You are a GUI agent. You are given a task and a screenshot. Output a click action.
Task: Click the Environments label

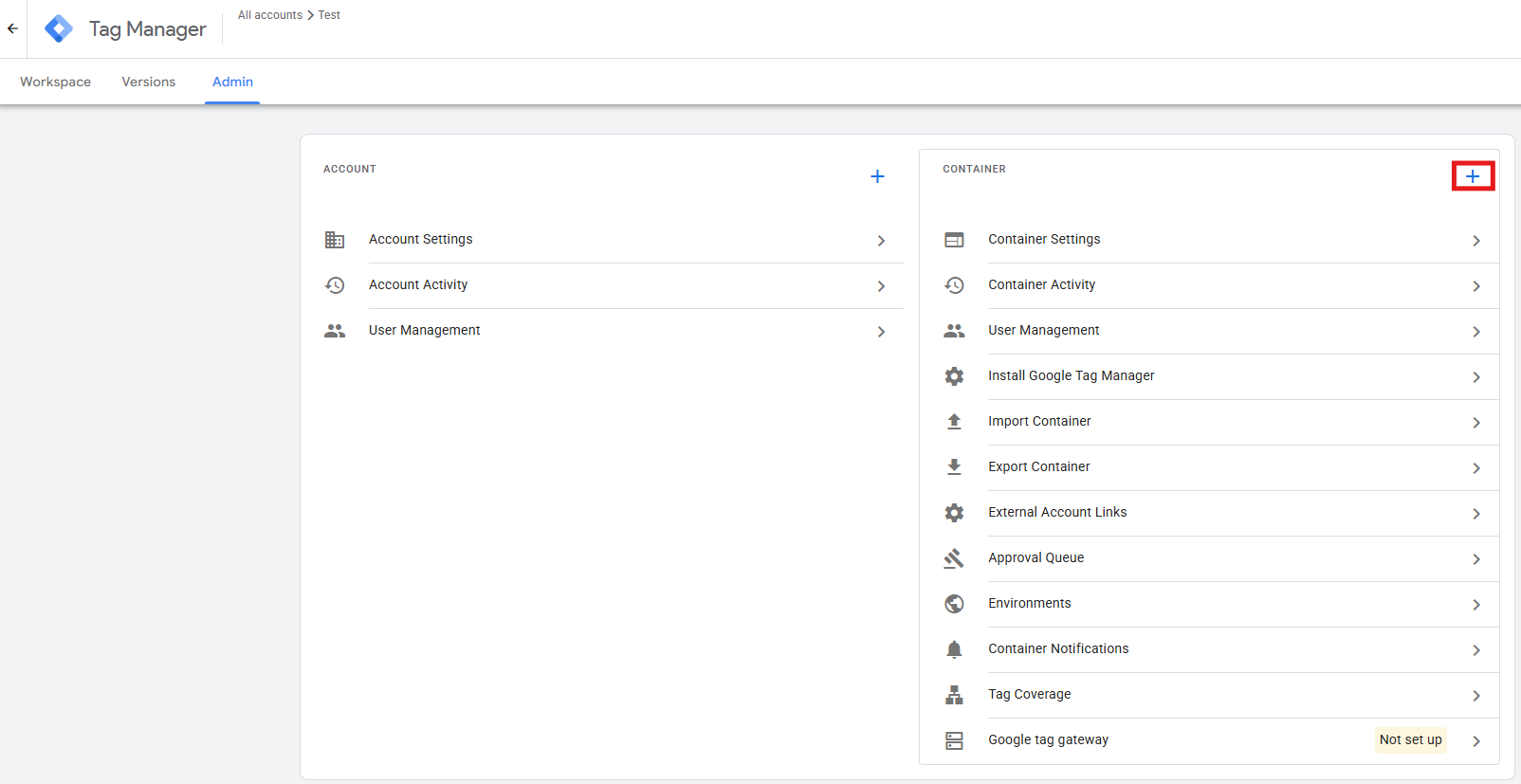(x=1030, y=603)
